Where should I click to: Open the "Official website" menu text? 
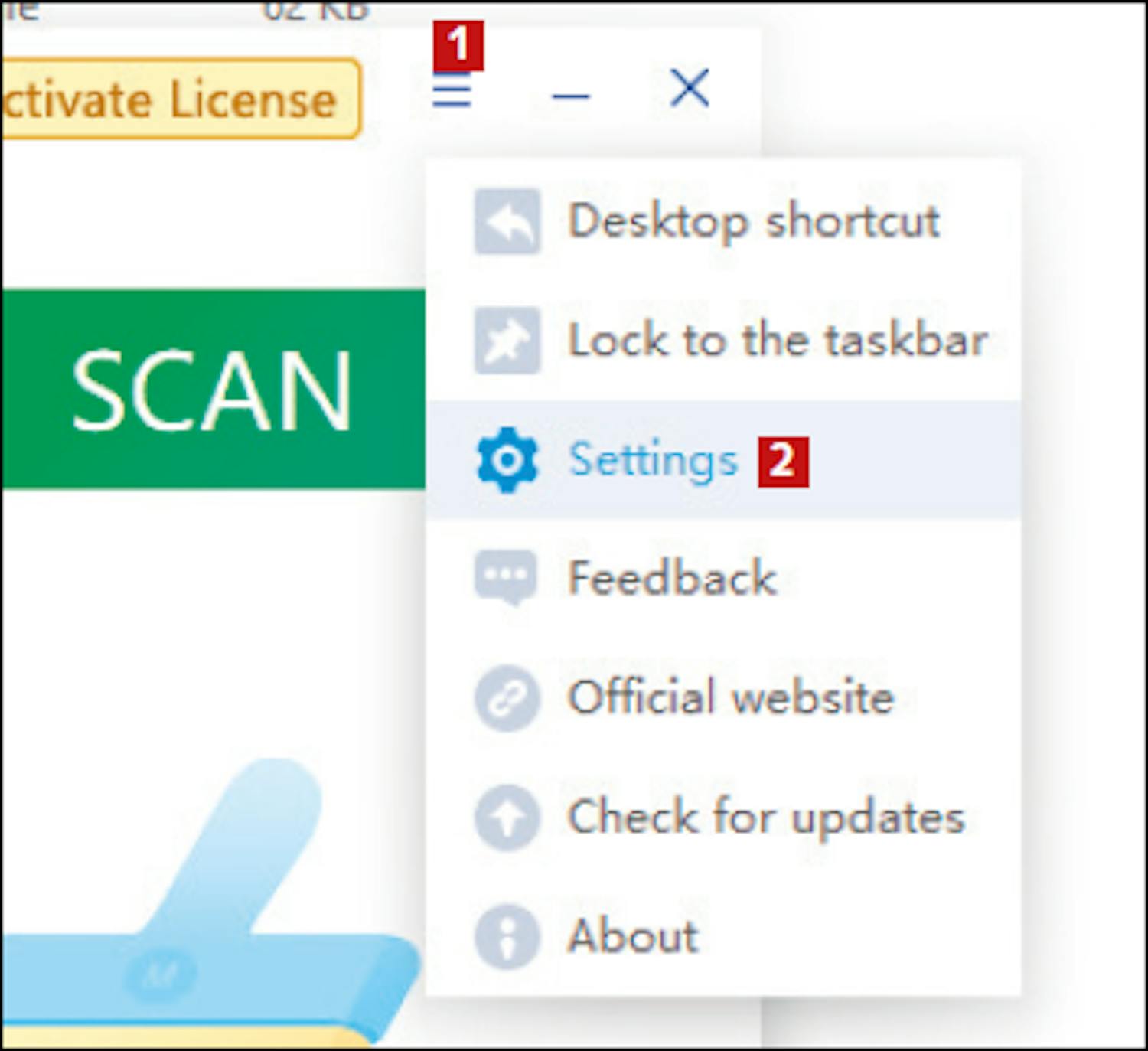pyautogui.click(x=730, y=697)
